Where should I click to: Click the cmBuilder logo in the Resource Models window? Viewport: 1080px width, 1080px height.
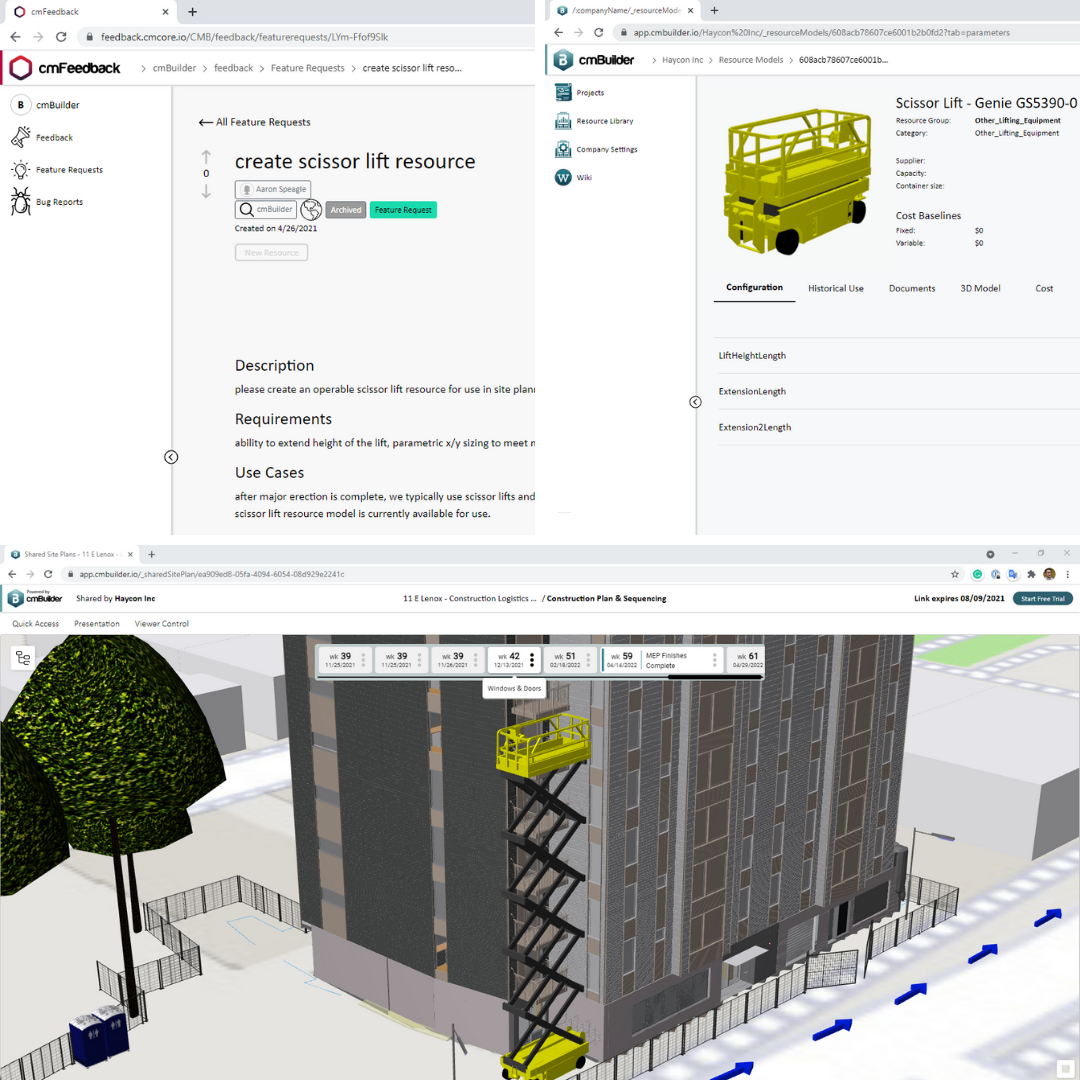[x=593, y=60]
